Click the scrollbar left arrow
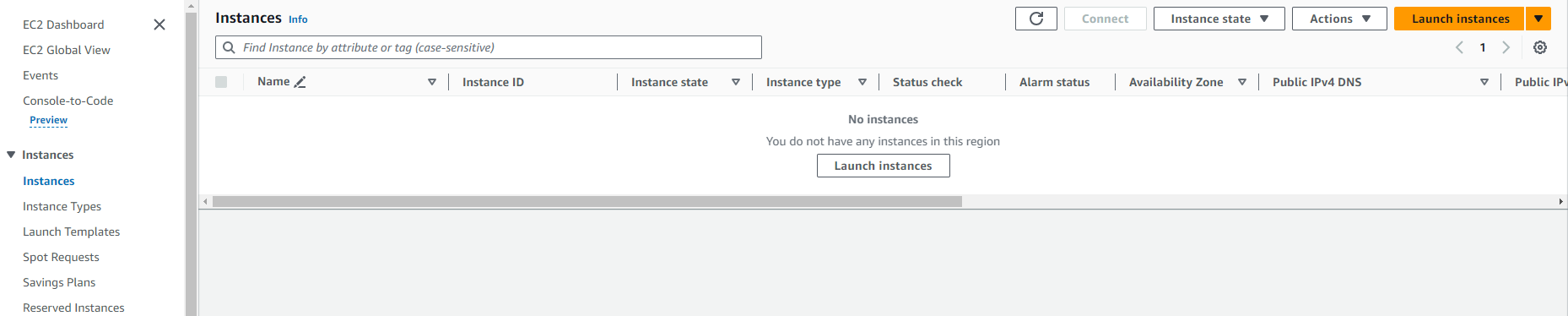The width and height of the screenshot is (1568, 316). (x=205, y=202)
